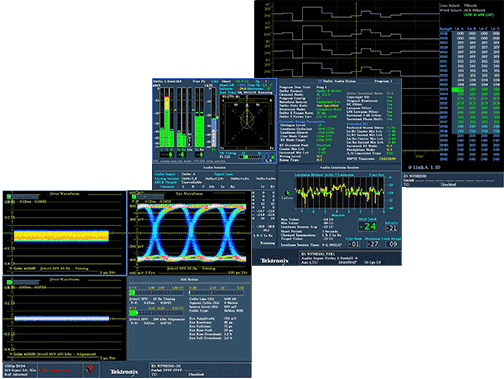Select the surround sound lissajous display
Screen dimensions: 504x379
(x=247, y=123)
